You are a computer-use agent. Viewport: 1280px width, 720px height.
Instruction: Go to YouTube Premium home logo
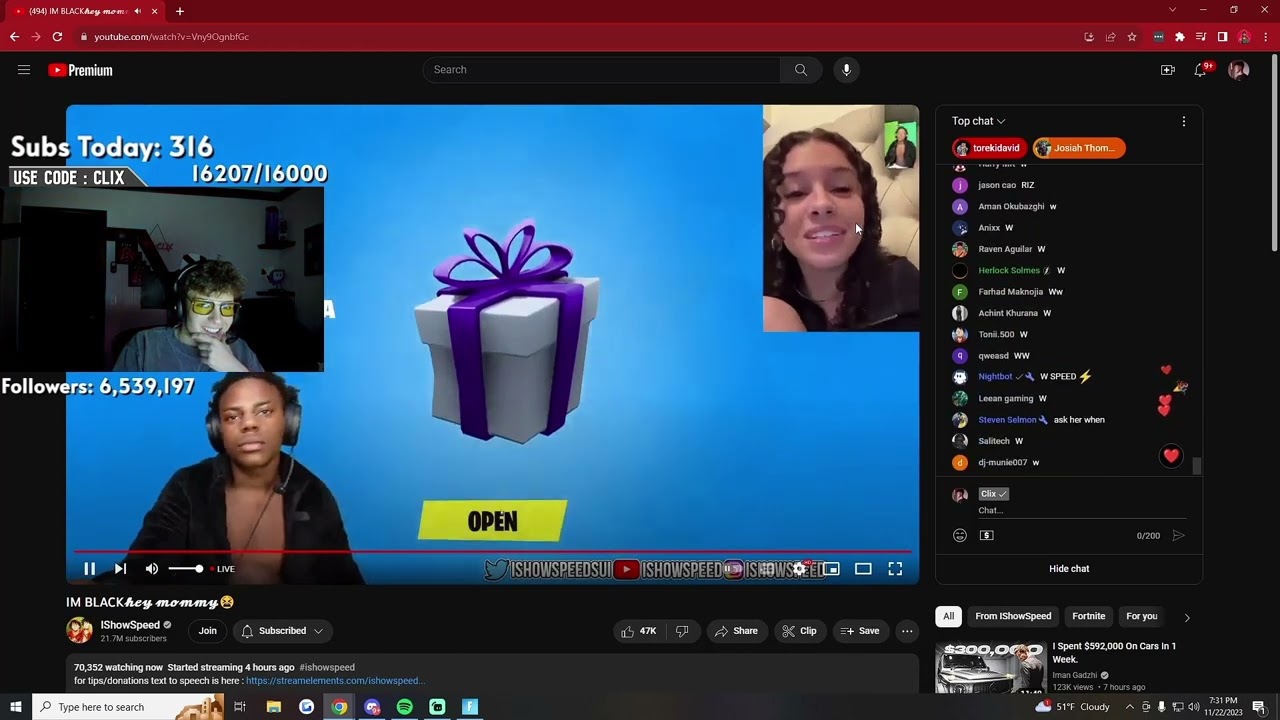(x=80, y=70)
